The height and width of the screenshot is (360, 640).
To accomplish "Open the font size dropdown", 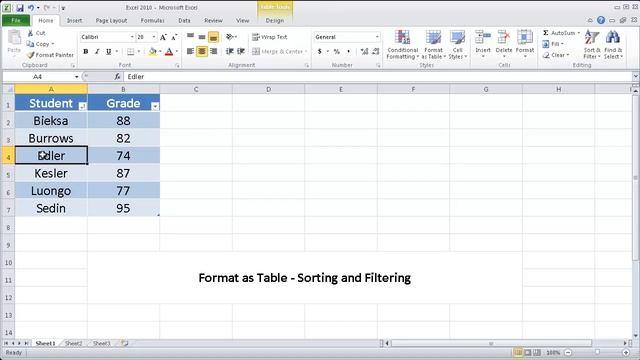I will tap(154, 37).
